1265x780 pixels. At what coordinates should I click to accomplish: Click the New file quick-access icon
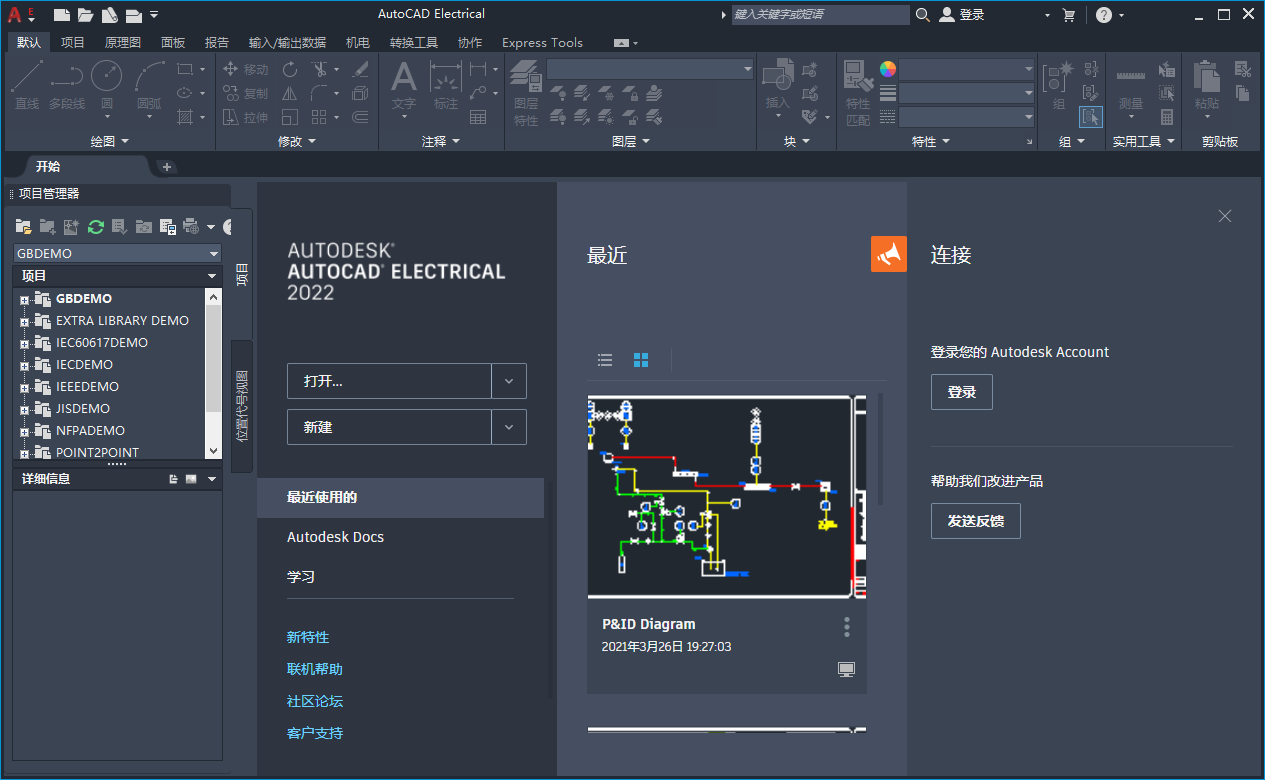click(62, 14)
